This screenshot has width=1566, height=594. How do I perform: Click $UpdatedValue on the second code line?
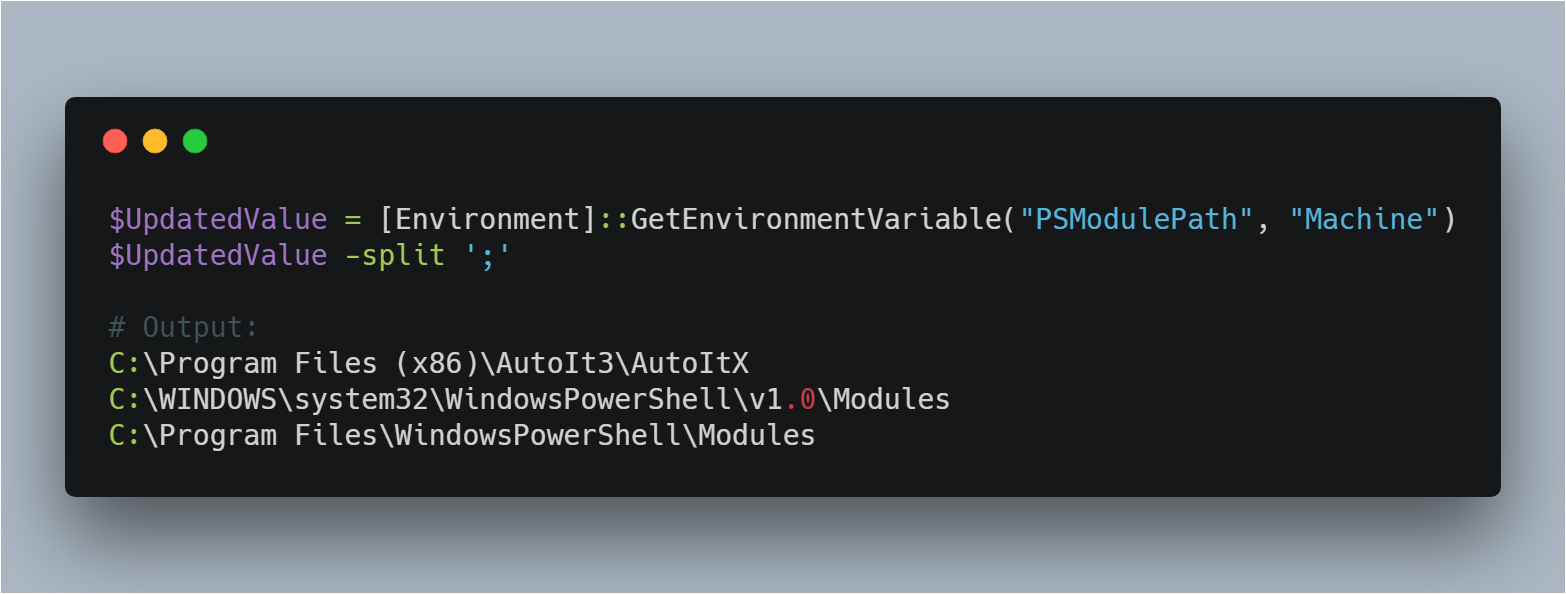(218, 255)
